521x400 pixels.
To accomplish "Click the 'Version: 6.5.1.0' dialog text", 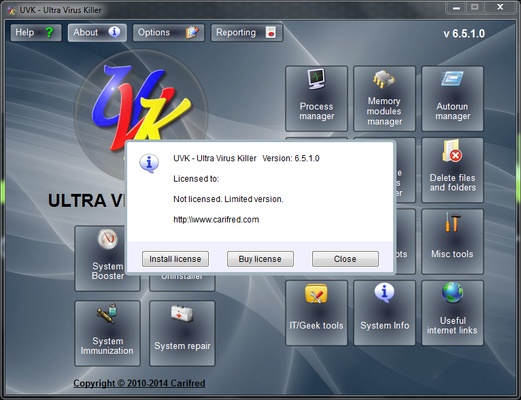I will pyautogui.click(x=291, y=158).
